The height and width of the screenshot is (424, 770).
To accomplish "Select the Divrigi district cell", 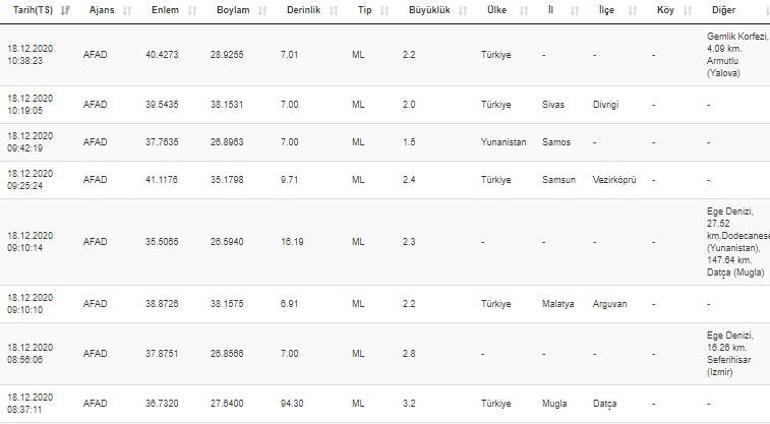I will click(x=612, y=104).
